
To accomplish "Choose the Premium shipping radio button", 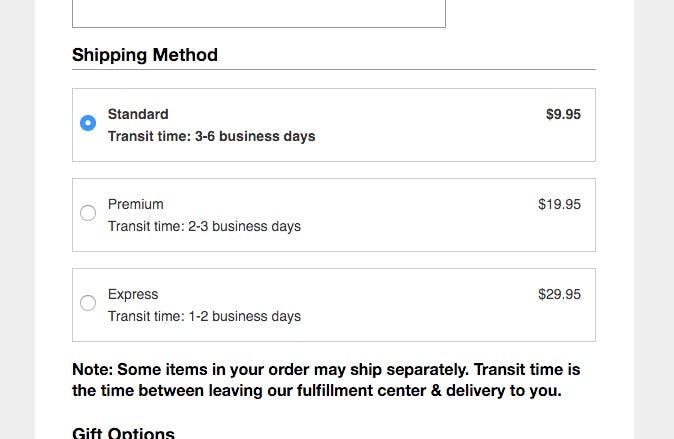I will click(x=88, y=213).
